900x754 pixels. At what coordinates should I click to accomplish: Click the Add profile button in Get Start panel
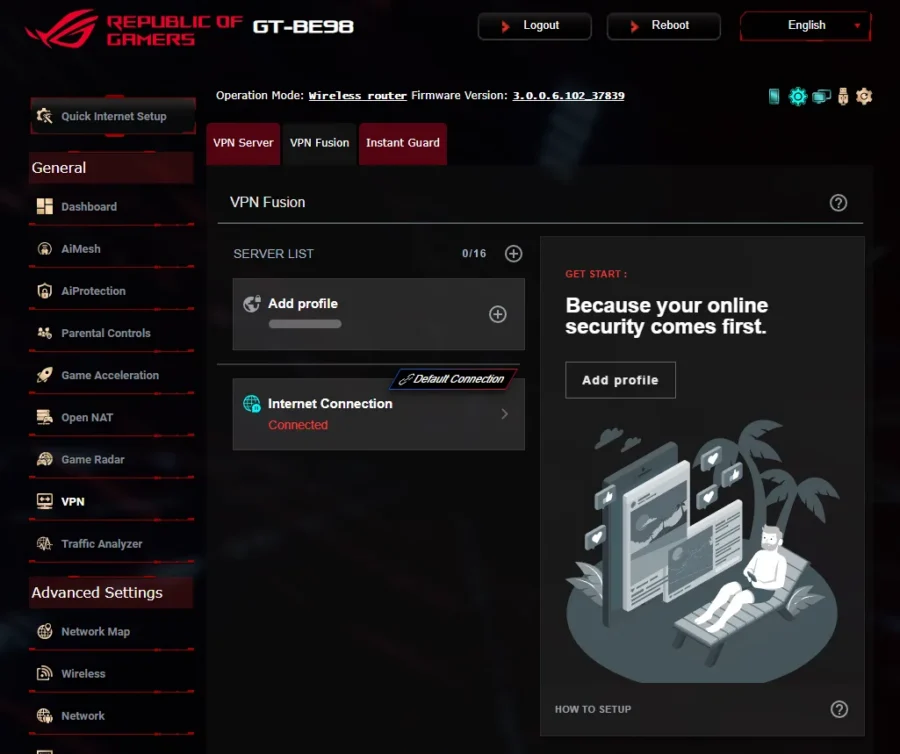[x=620, y=380]
